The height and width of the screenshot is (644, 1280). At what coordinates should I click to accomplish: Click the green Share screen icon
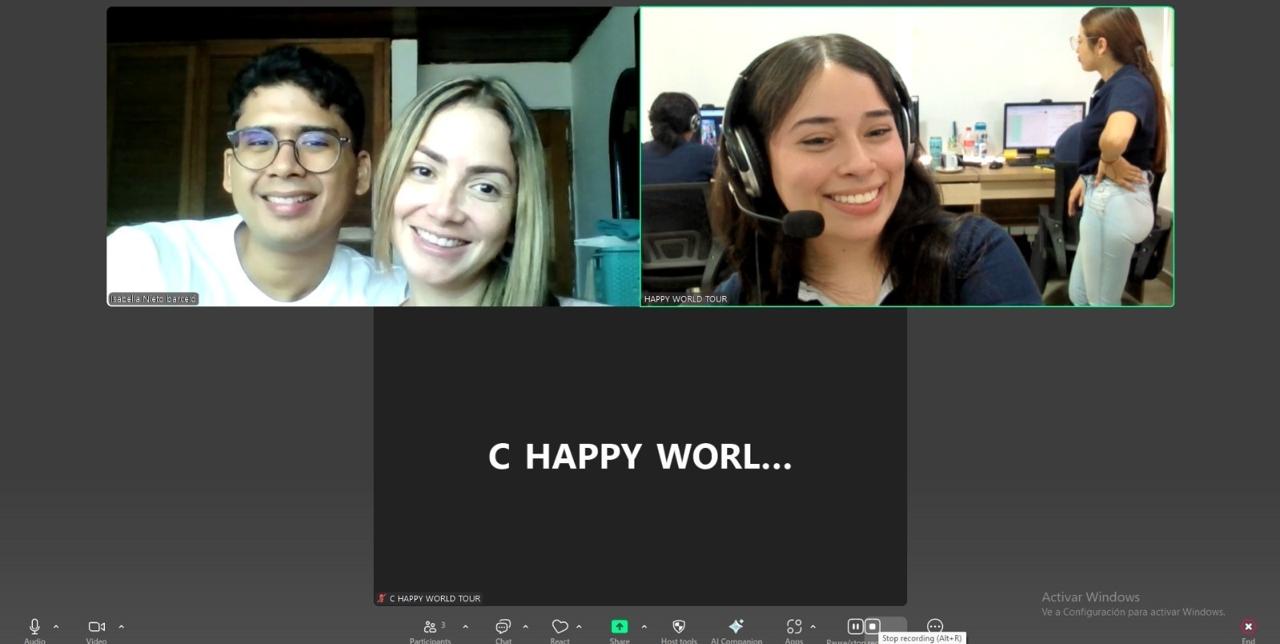tap(619, 627)
